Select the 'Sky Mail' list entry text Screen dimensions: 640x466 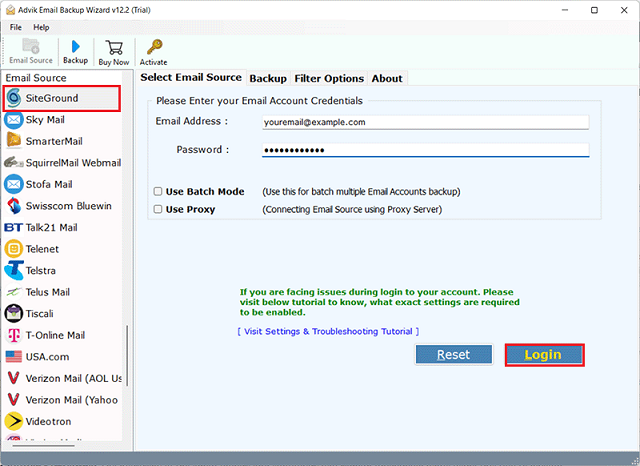click(x=45, y=120)
